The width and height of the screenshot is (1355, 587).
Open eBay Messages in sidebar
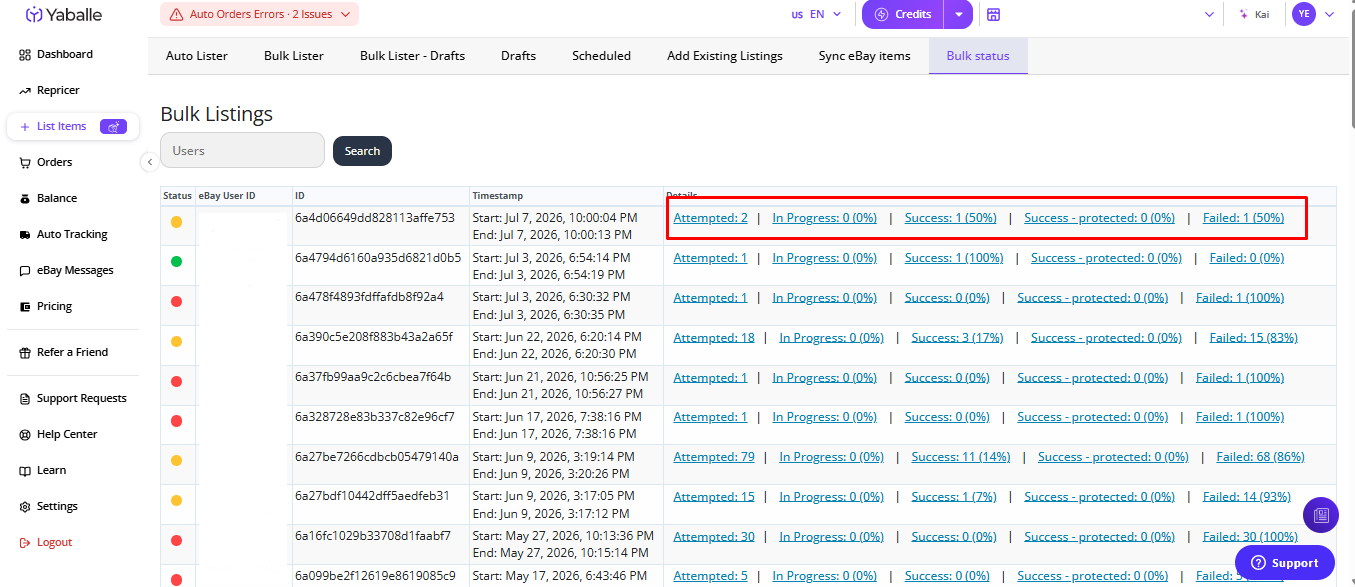click(x=75, y=270)
